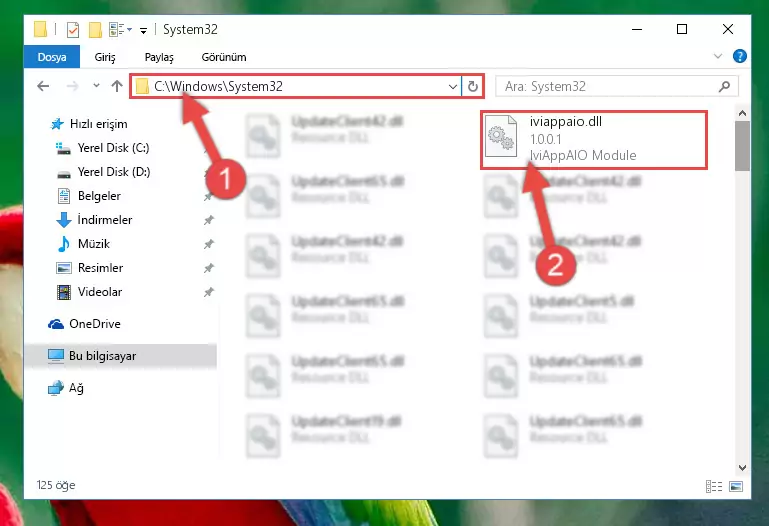Open Müzik folder in sidebar
769x526 pixels.
click(83, 244)
